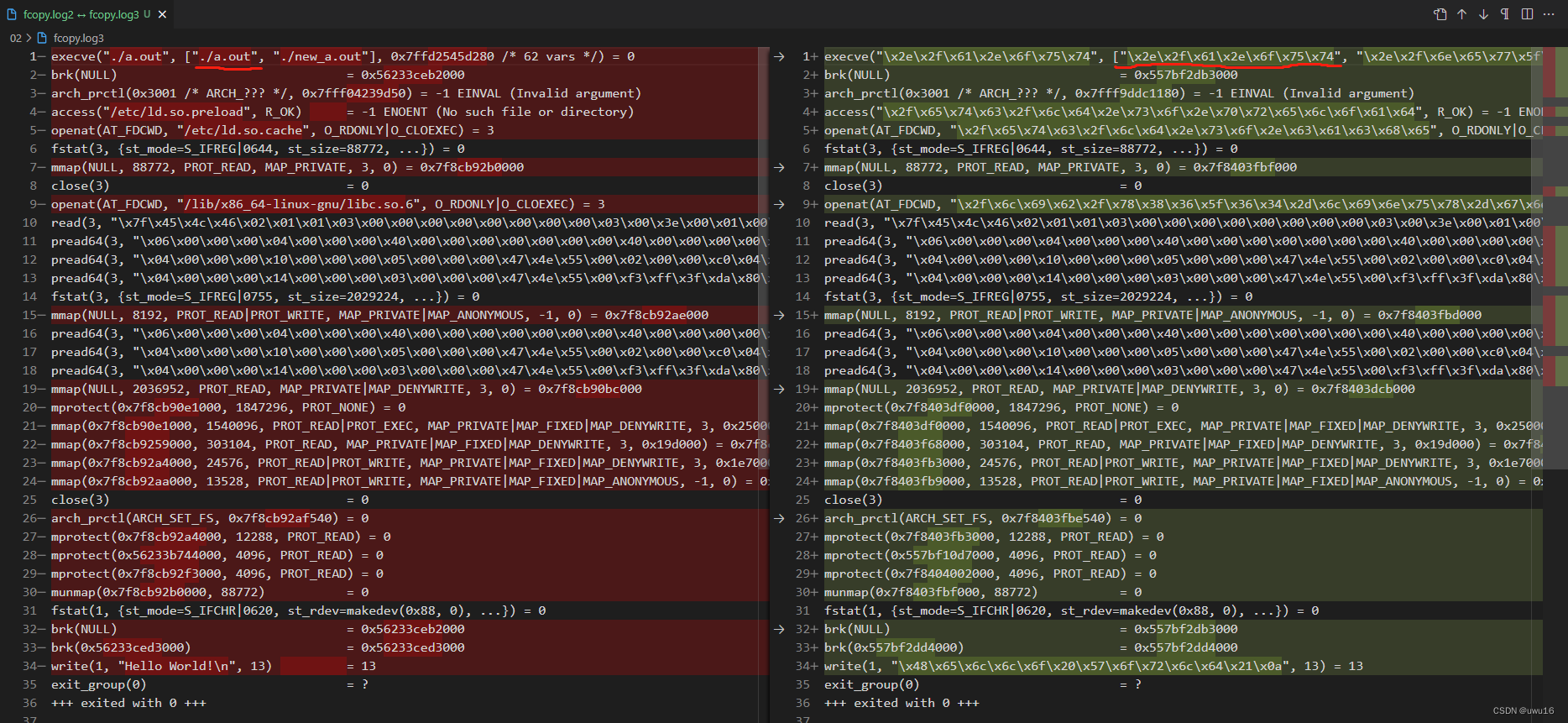Click left pane '+++ exited with 0 +++' line
Screen dimensions: 1568x723
coord(128,703)
